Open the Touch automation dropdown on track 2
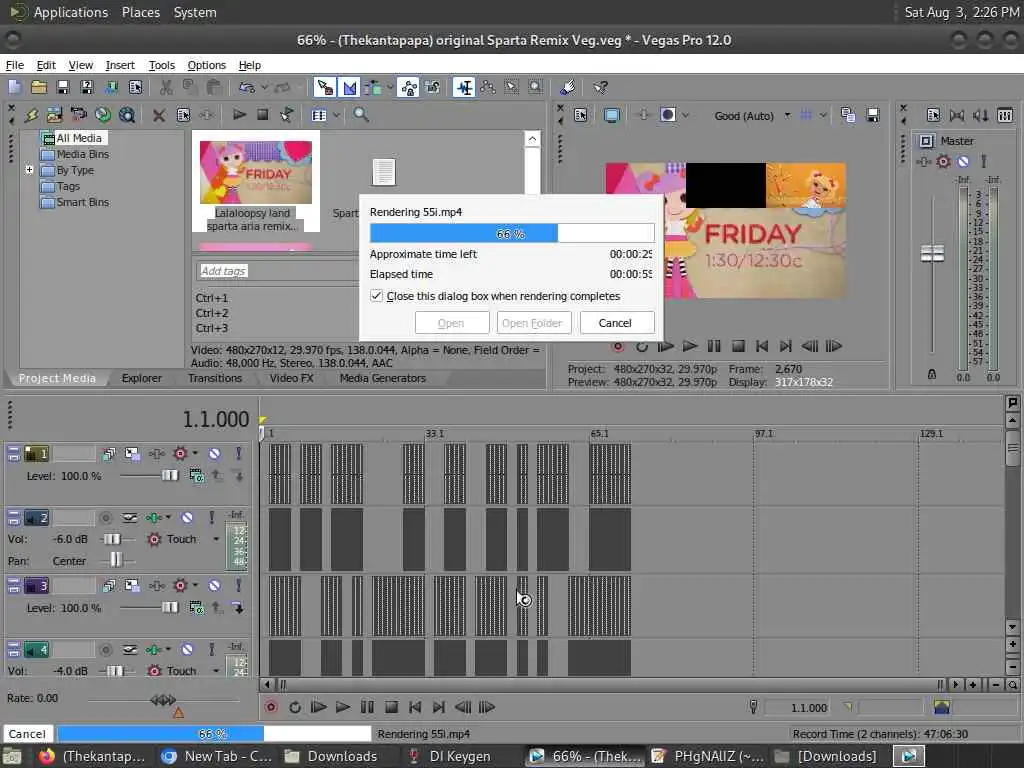Image resolution: width=1024 pixels, height=768 pixels. tap(216, 539)
